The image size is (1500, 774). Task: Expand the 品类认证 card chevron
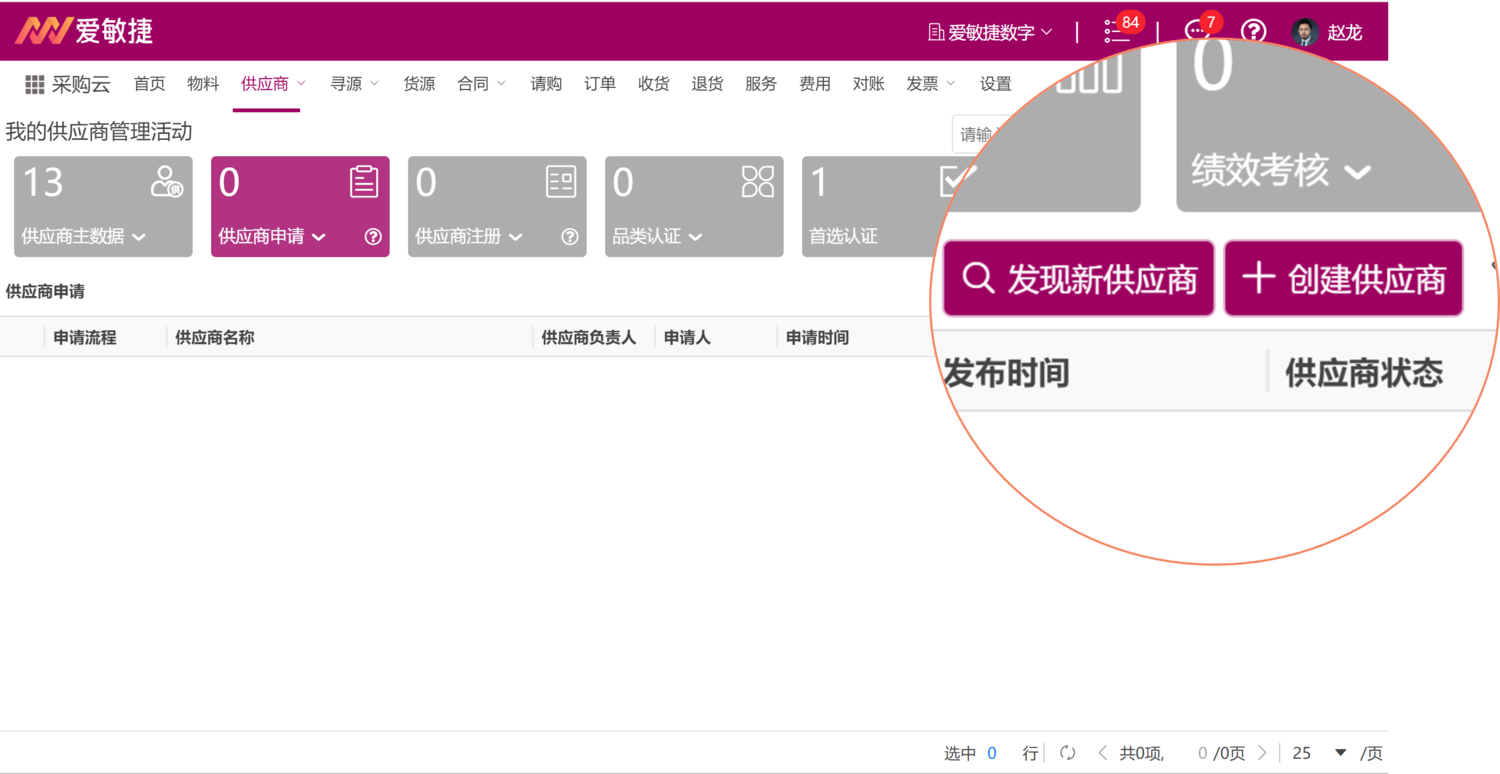click(696, 237)
